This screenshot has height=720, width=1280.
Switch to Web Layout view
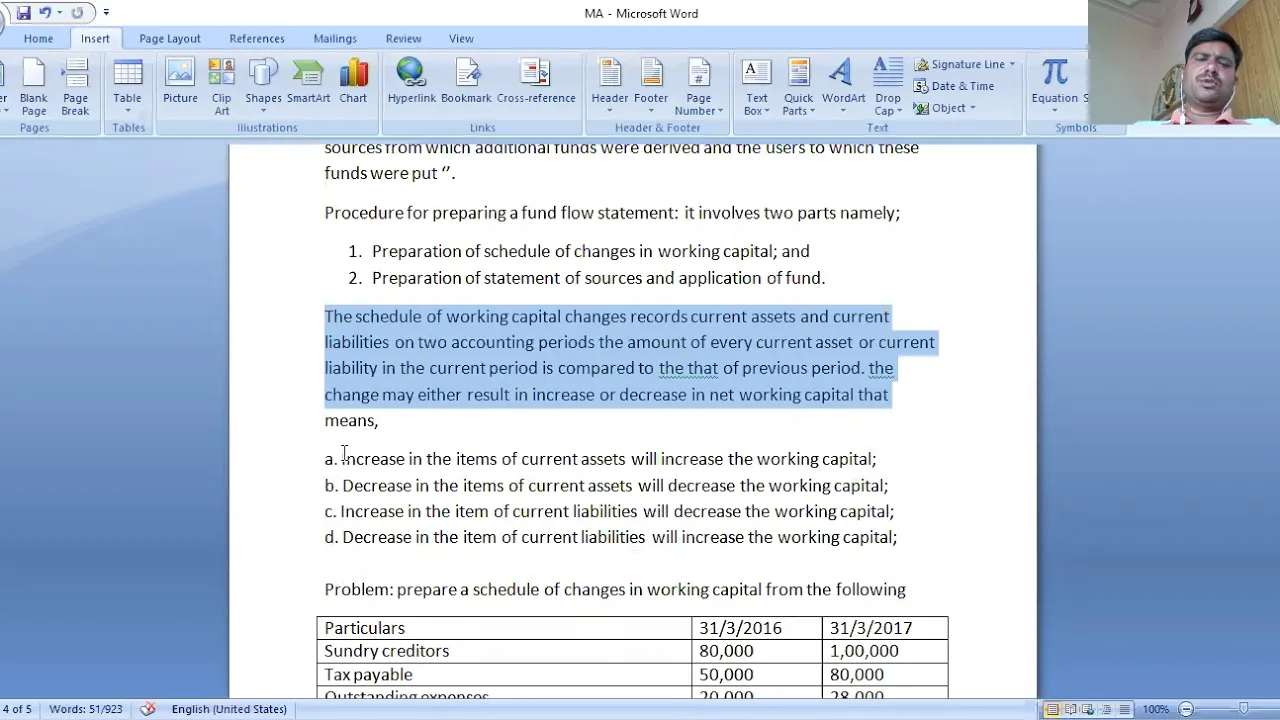pyautogui.click(x=1088, y=709)
